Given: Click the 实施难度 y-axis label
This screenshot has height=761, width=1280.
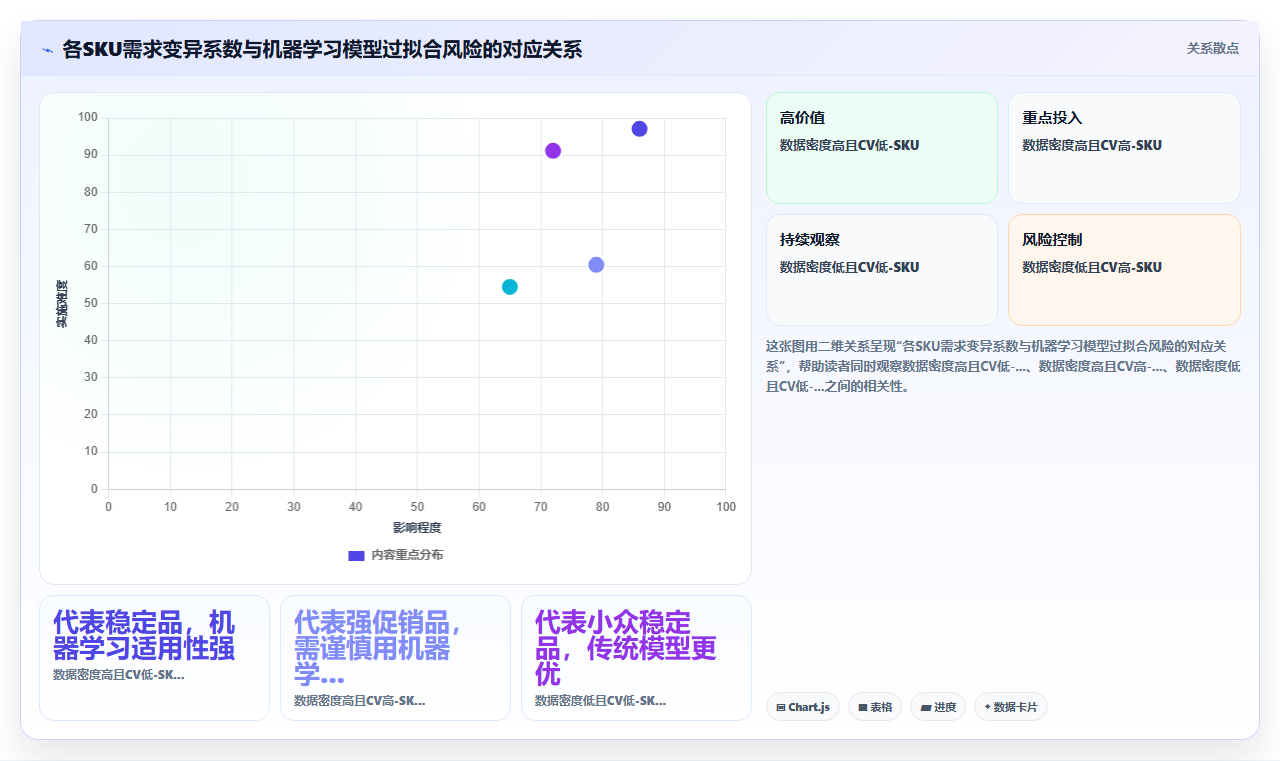Looking at the screenshot, I should [61, 304].
